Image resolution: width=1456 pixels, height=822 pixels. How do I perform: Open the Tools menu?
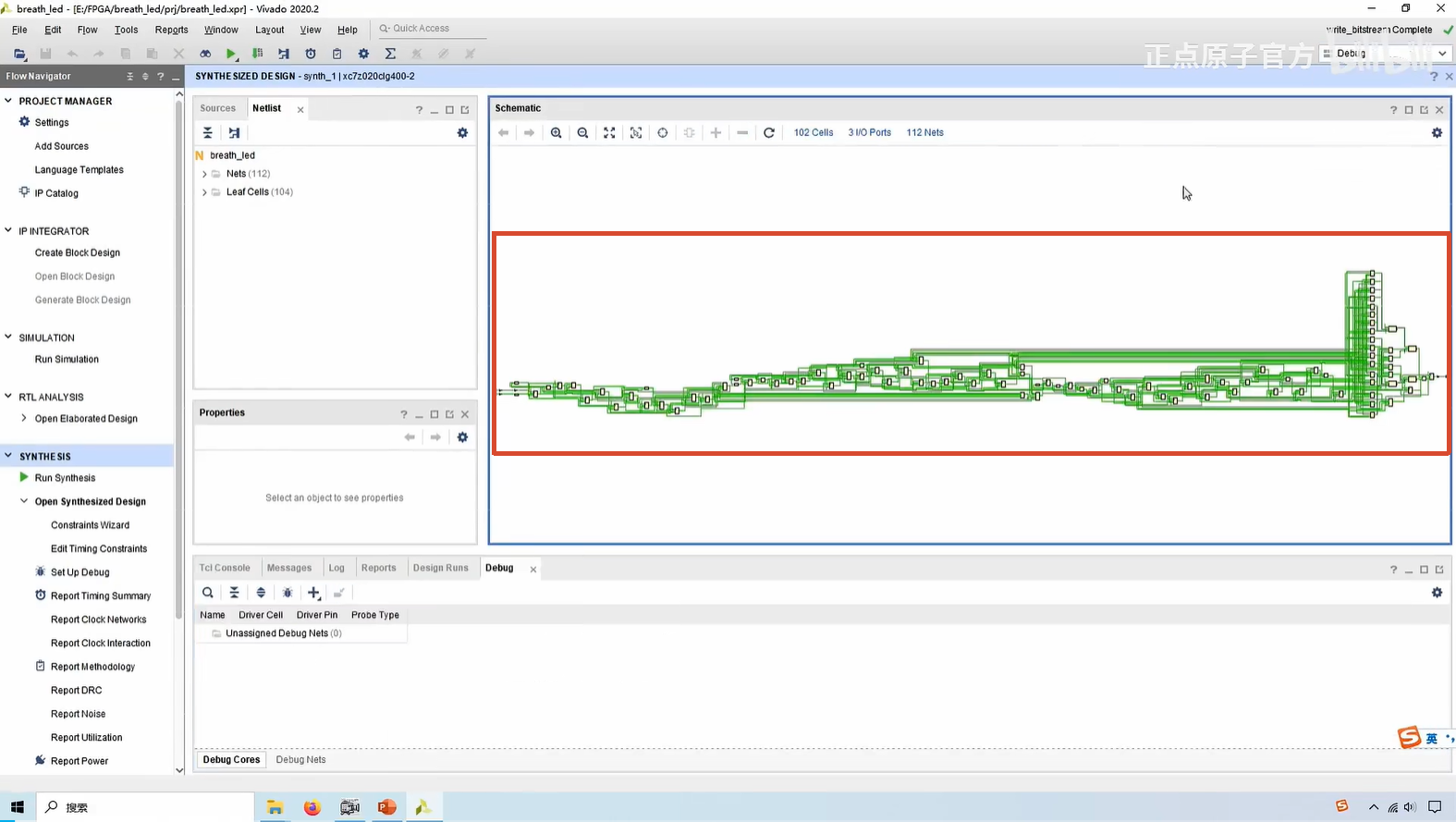126,30
